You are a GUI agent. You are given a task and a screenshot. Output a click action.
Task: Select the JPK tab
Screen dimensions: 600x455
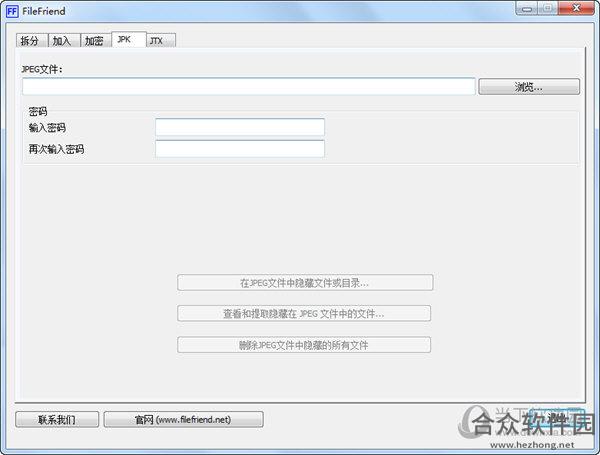(129, 39)
